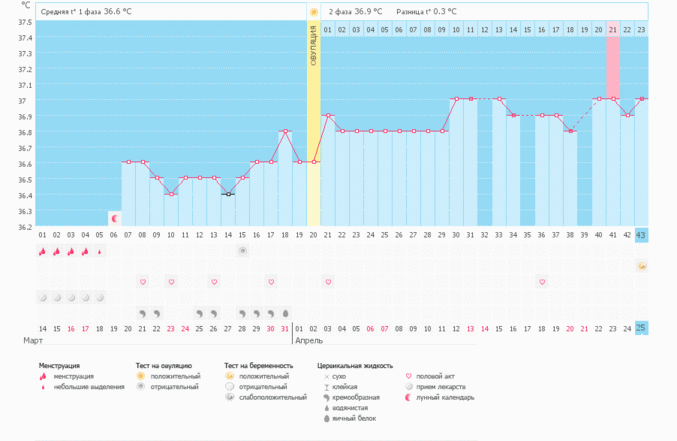Select the hollow temperature point on cycle day 14
Image resolution: width=677 pixels, height=441 pixels.
click(x=228, y=194)
